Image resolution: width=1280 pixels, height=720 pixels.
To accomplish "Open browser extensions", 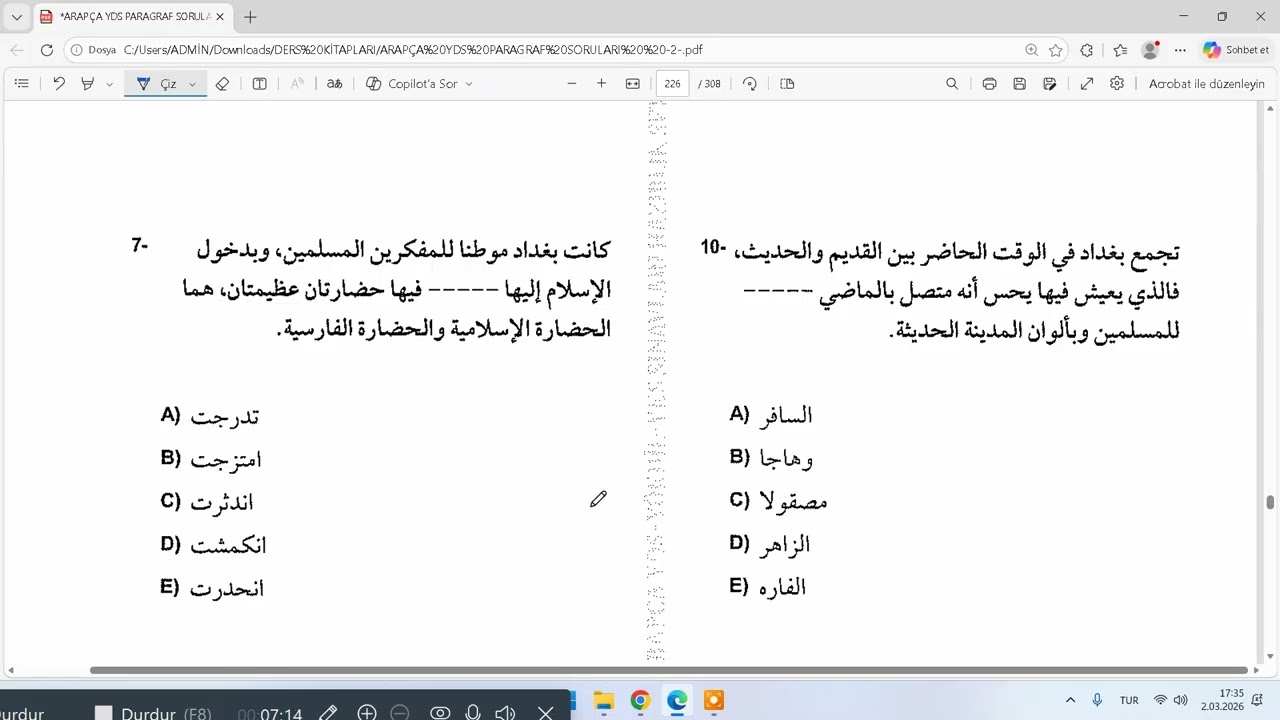I will (1087, 50).
